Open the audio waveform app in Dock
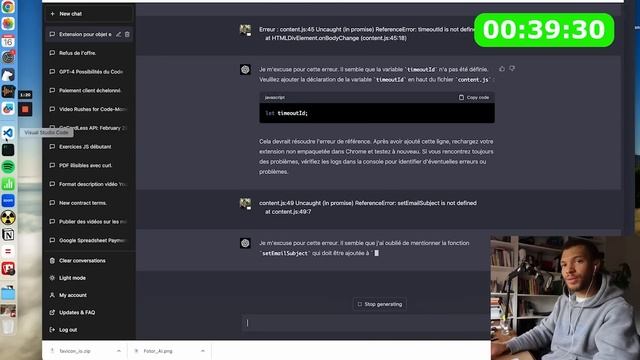This screenshot has width=640, height=360. (8, 91)
